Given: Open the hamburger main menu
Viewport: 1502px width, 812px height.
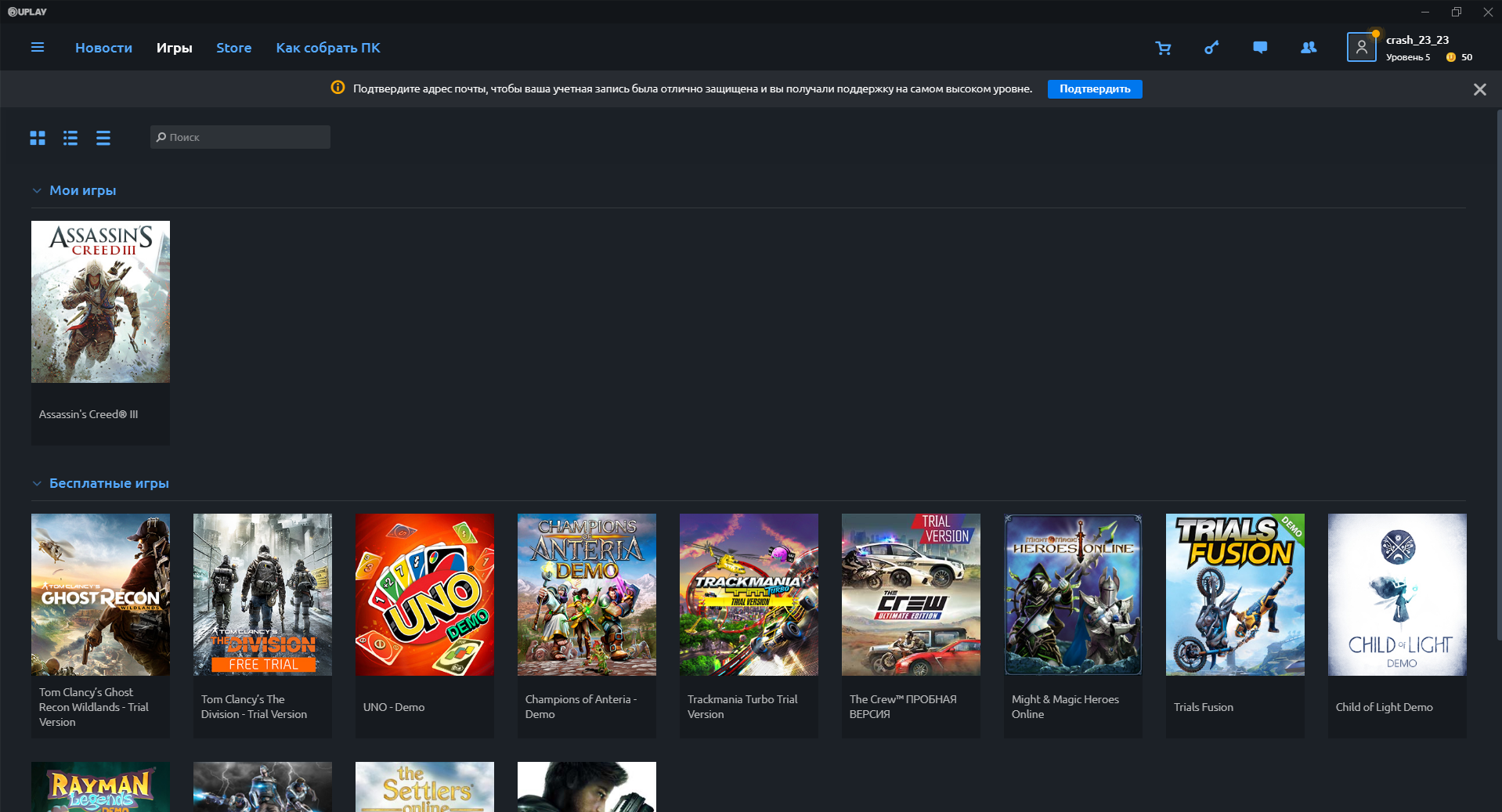Looking at the screenshot, I should [x=37, y=48].
